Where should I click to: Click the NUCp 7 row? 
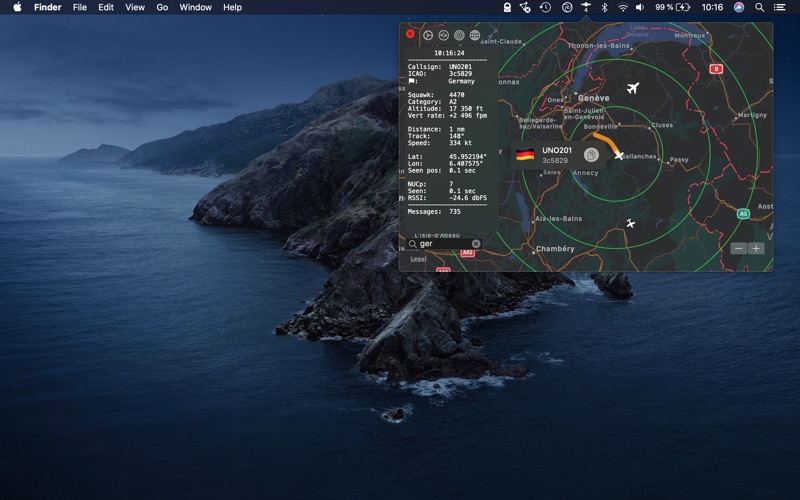click(430, 184)
